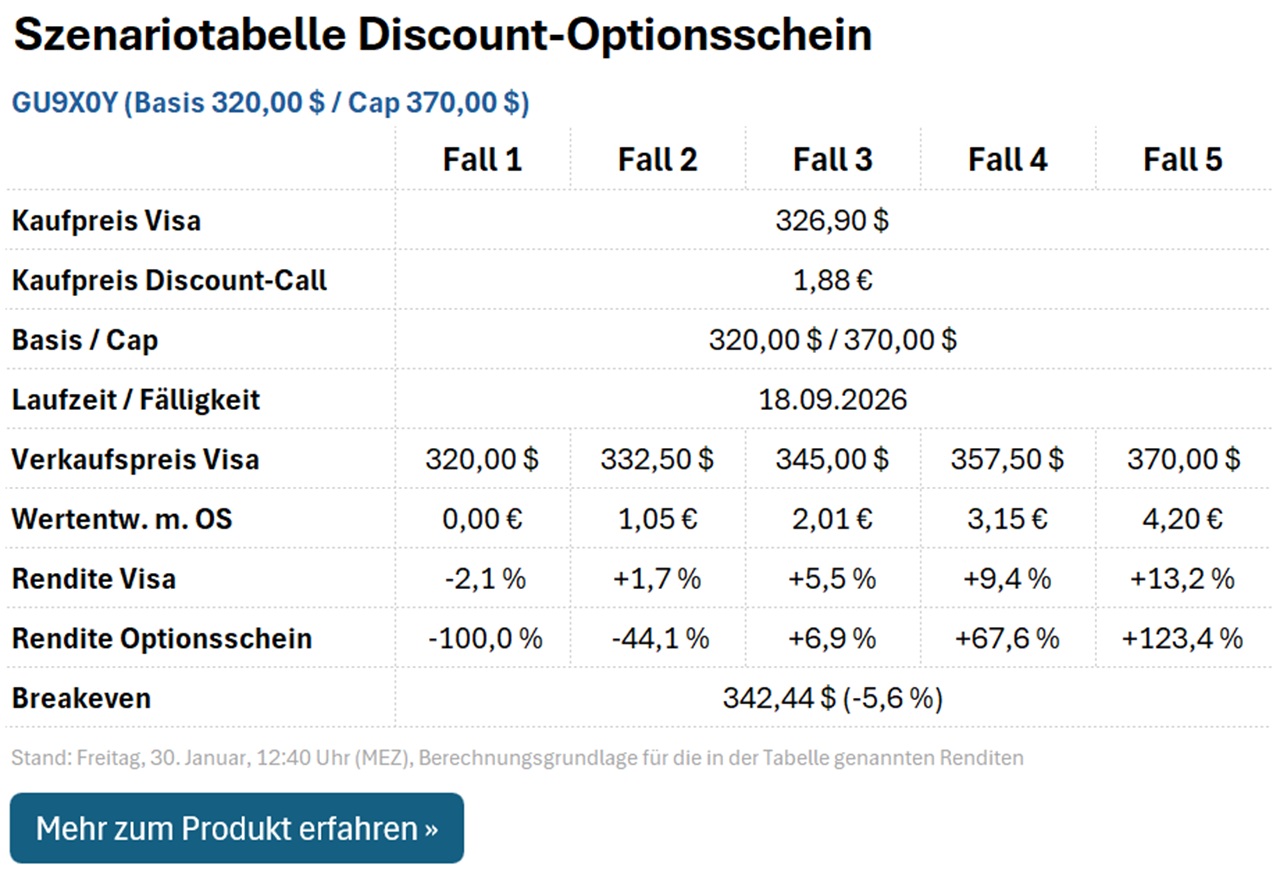
Task: Click the 370,00 $ Verkaufspreis under Fall 5
Action: [x=1183, y=458]
